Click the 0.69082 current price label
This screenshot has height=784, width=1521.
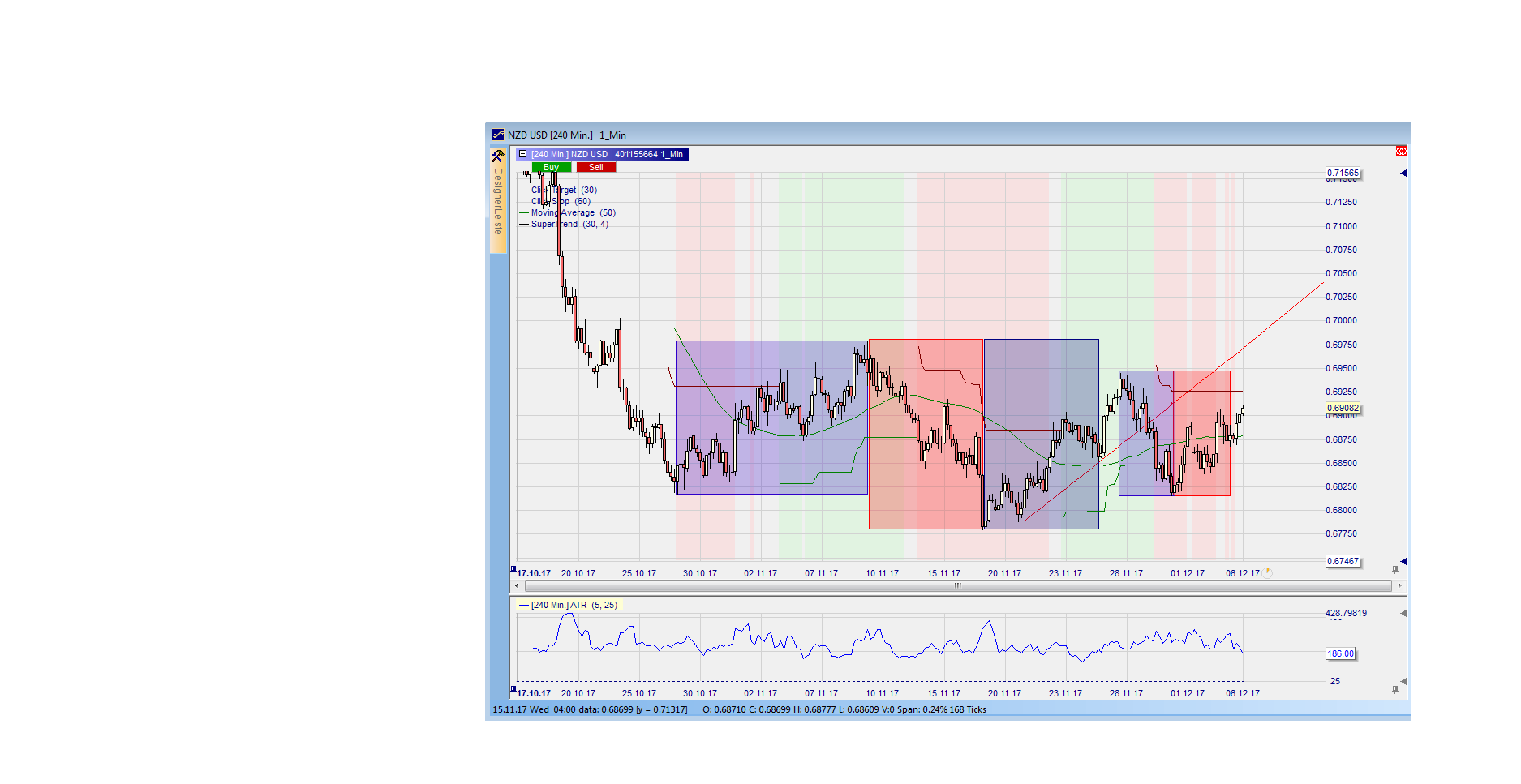pos(1343,408)
